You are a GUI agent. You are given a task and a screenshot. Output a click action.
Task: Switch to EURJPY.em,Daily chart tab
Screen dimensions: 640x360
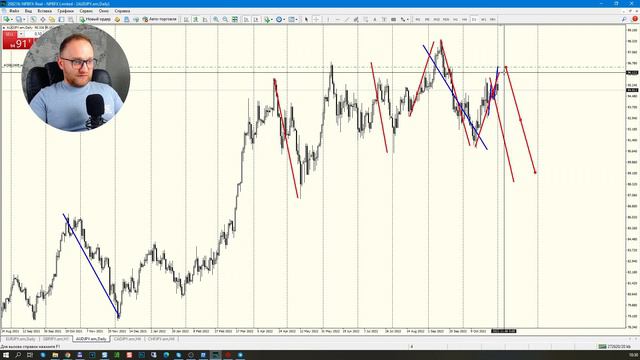[x=20, y=339]
